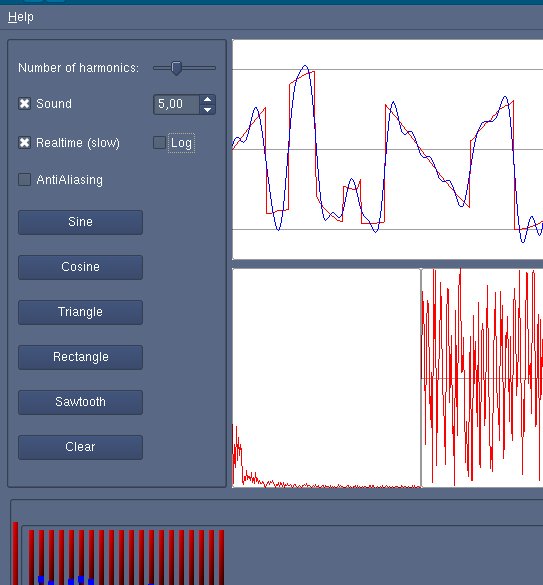Click the vertical gray divider in lower plot
Image resolution: width=543 pixels, height=585 pixels.
tap(421, 378)
